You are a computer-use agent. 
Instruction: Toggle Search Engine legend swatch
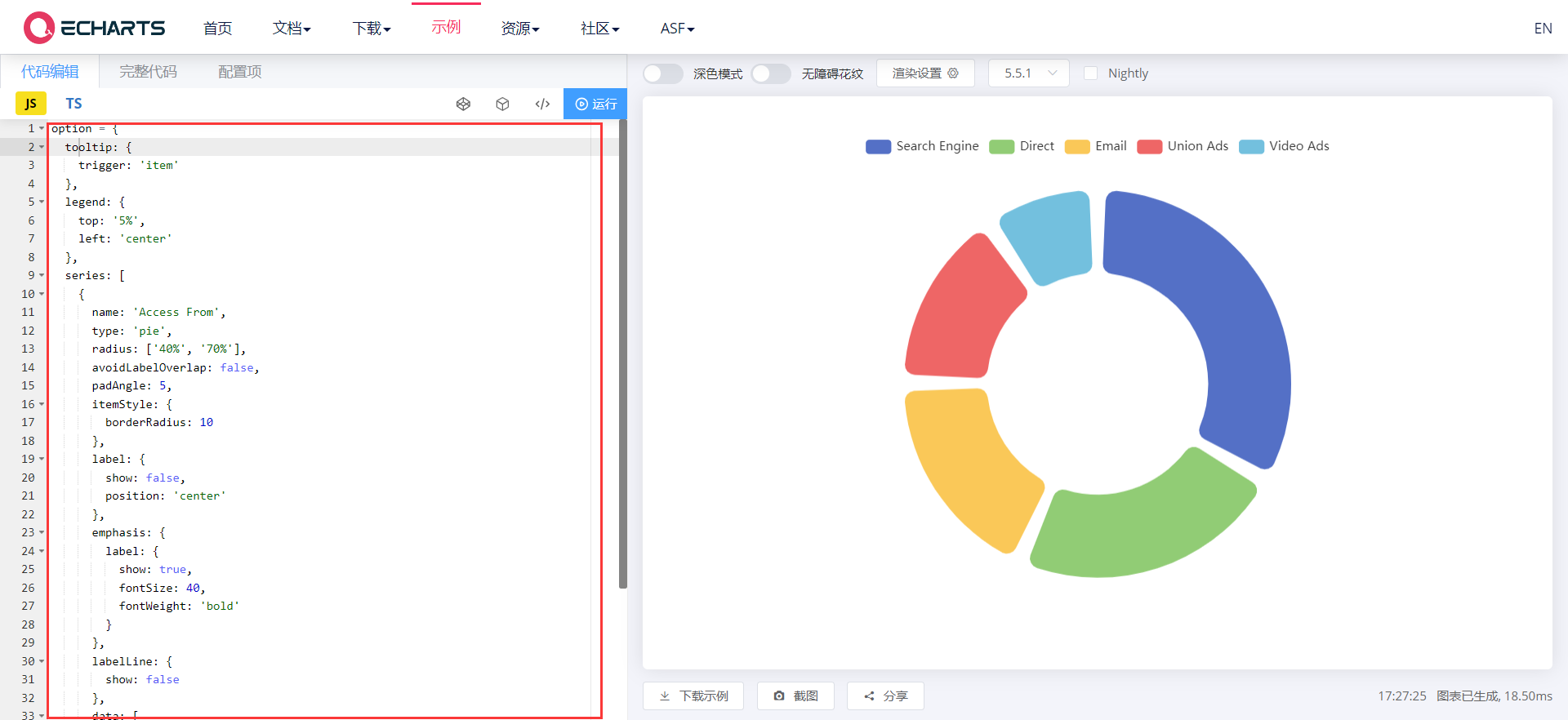[878, 146]
